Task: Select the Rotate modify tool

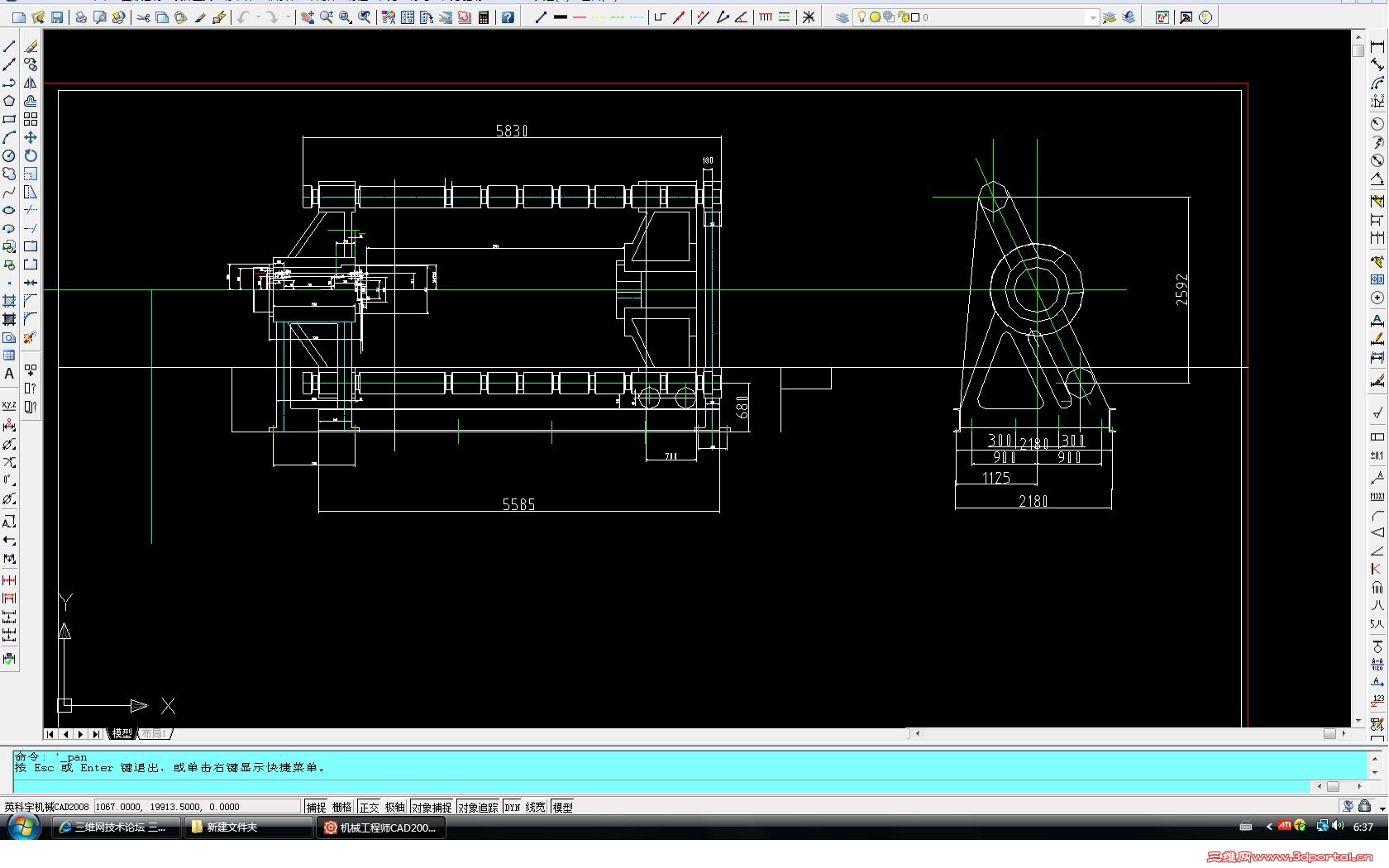Action: pos(31,155)
